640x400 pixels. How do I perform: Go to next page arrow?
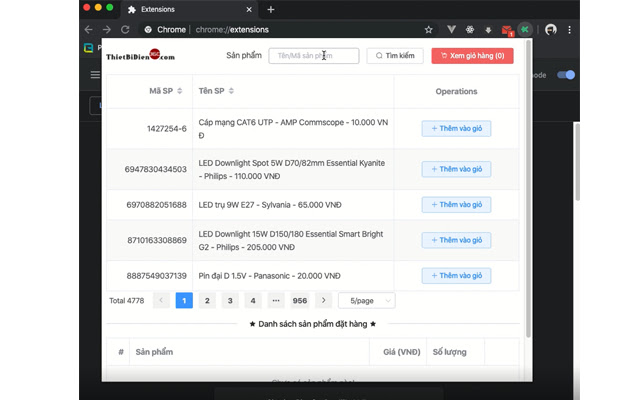click(x=323, y=300)
